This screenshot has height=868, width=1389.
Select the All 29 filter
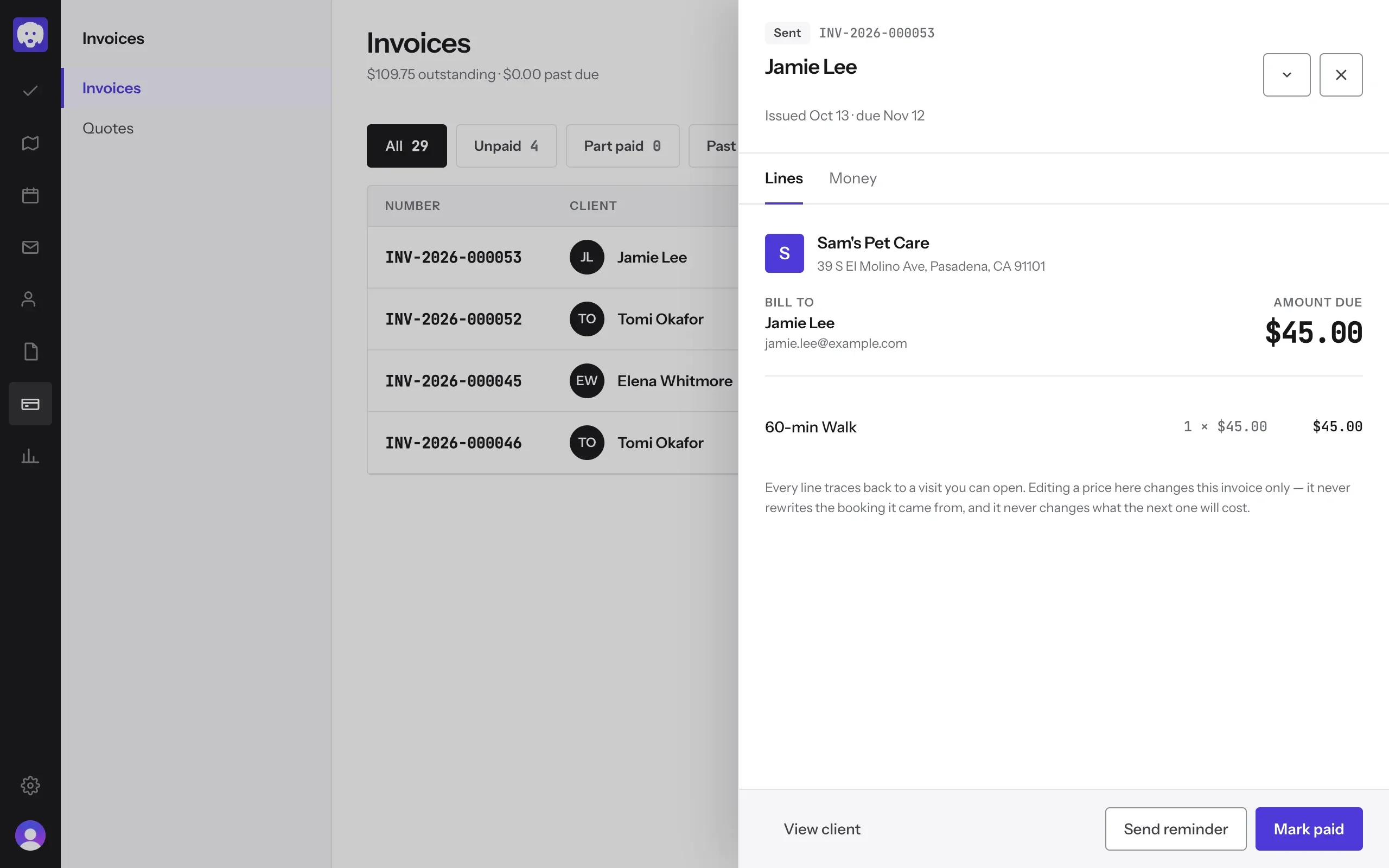pyautogui.click(x=406, y=146)
